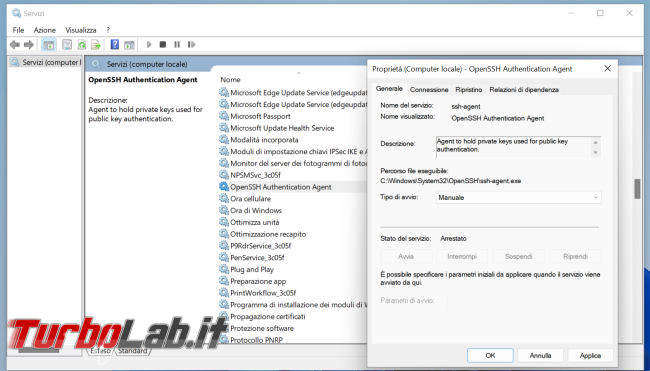This screenshot has height=371, width=650.
Task: Open the Help question mark toolbar icon
Action: click(x=115, y=44)
